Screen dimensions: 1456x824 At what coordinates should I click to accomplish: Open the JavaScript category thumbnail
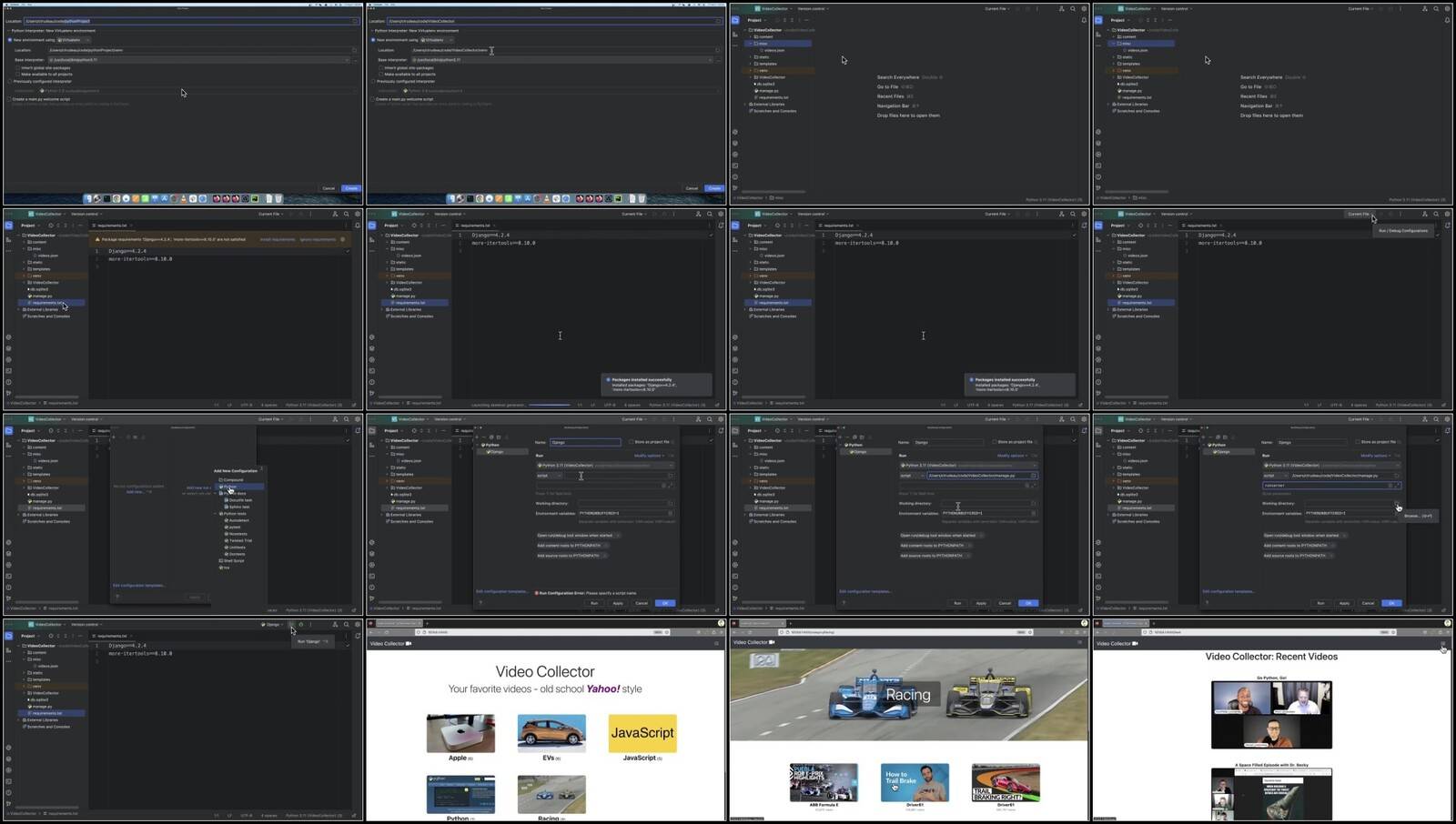pos(642,733)
